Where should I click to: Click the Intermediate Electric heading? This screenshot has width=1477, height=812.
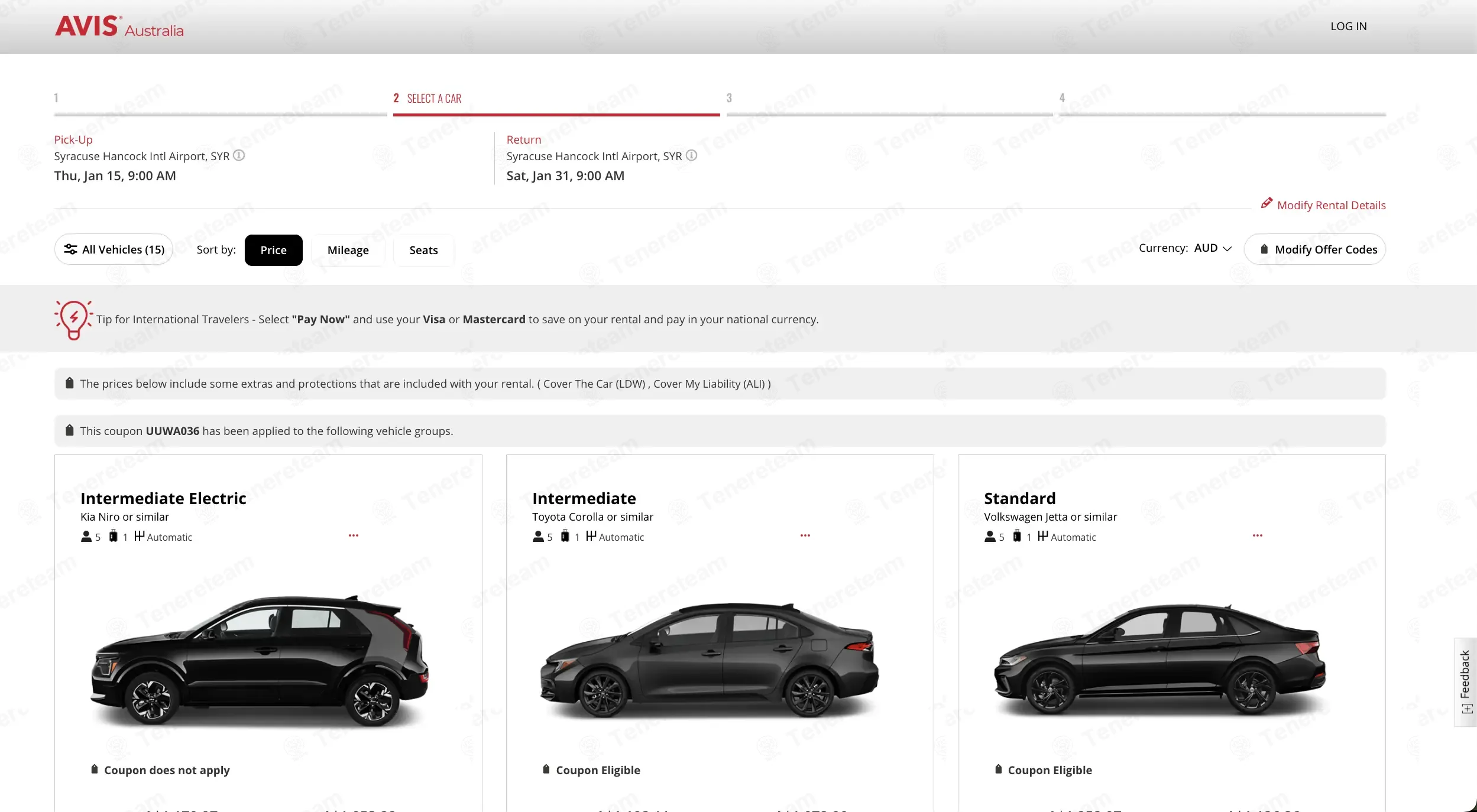point(163,498)
